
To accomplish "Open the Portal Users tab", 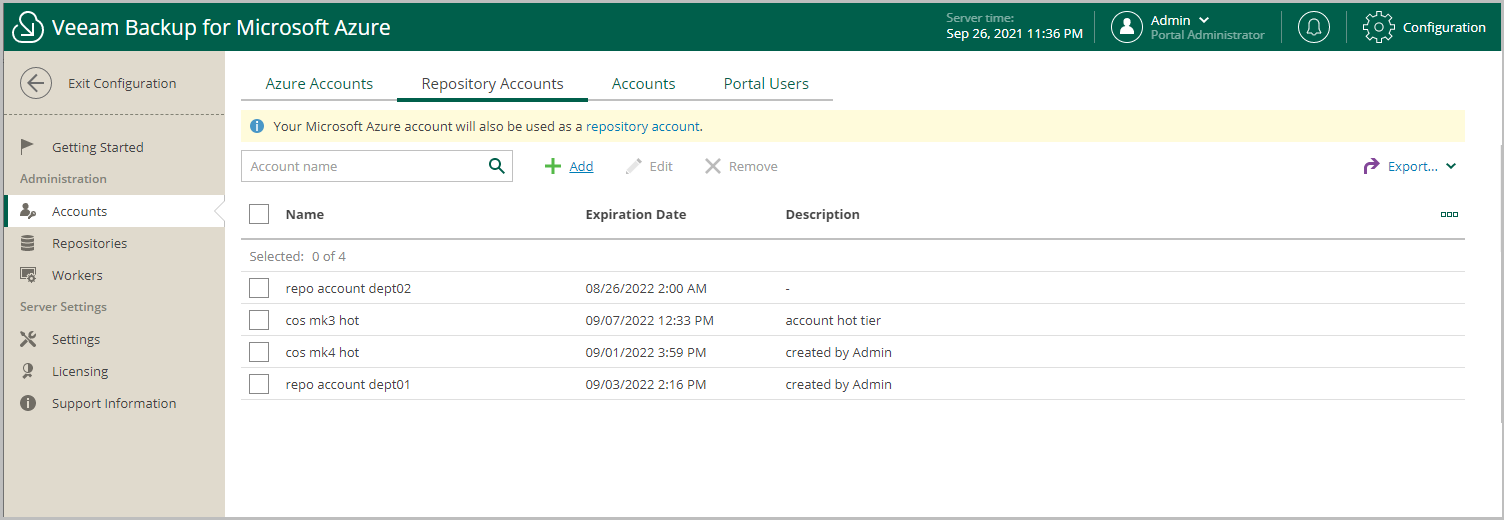I will click(x=766, y=84).
